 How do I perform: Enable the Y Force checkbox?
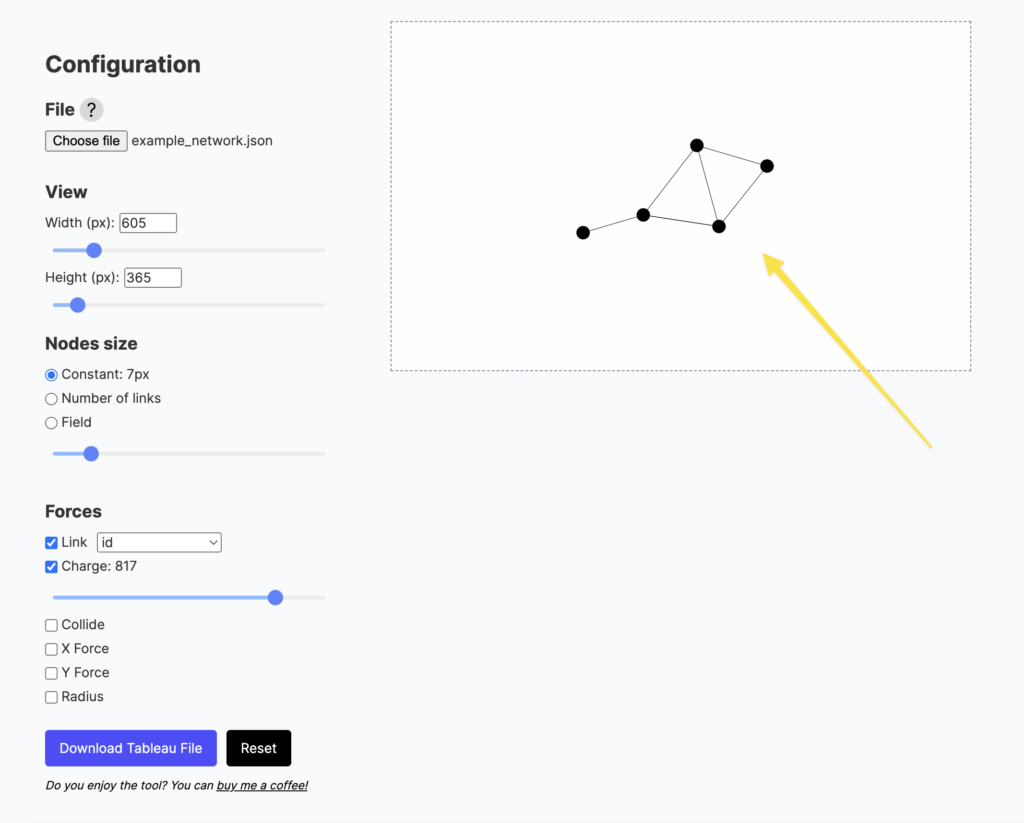(x=52, y=673)
